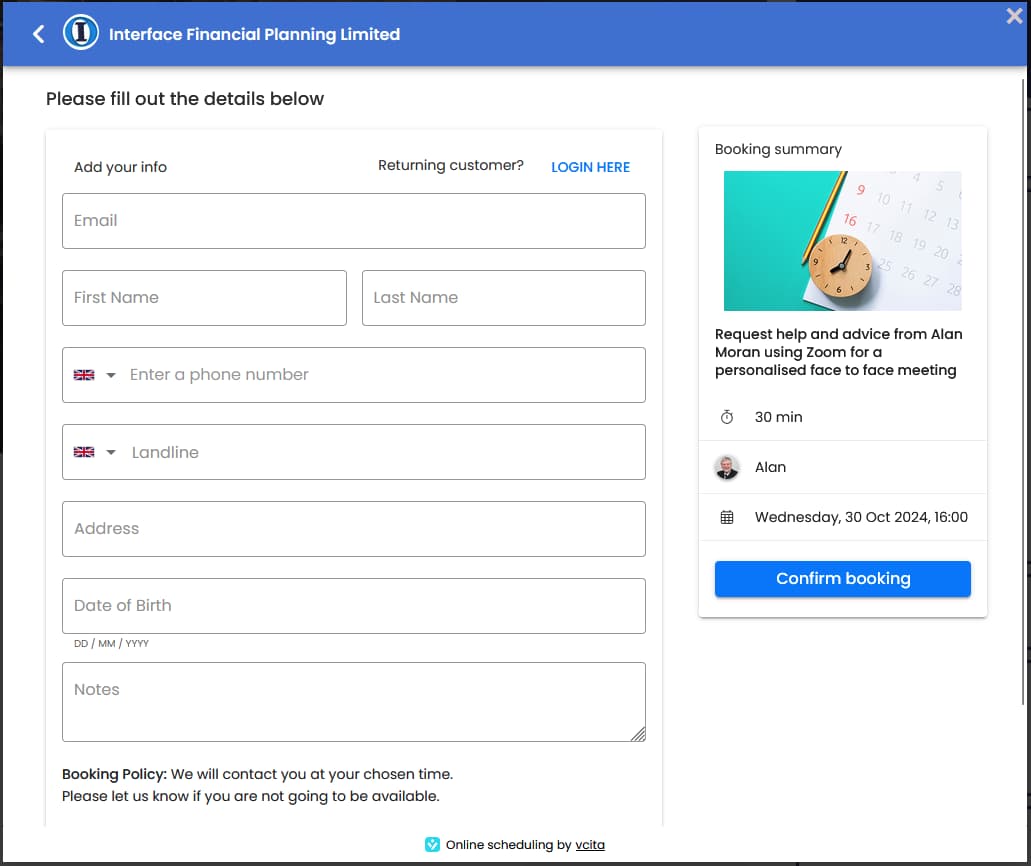
Task: Click into the First Name field
Action: 204,298
